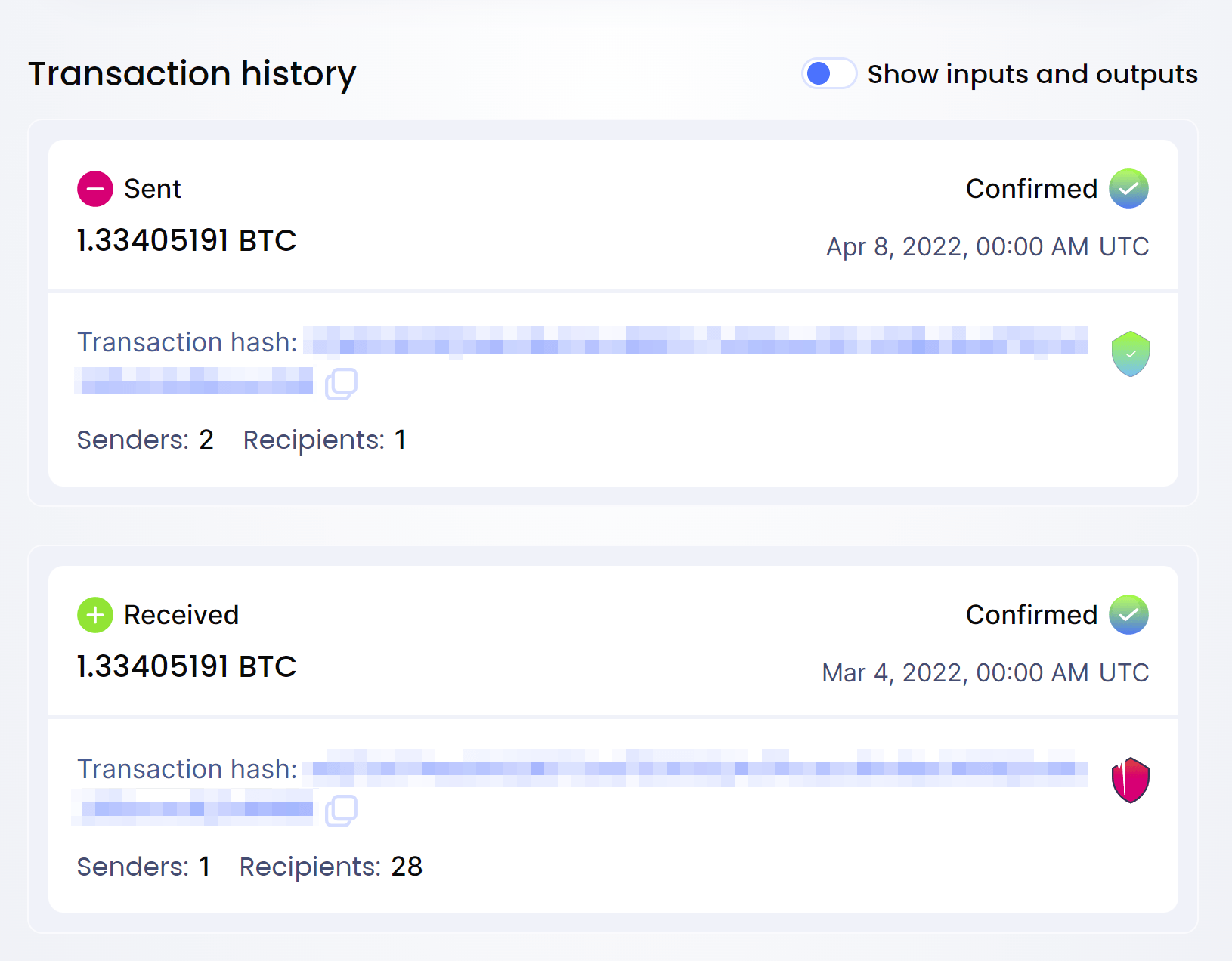Viewport: 1232px width, 961px height.
Task: Open the Sent transaction hash link
Action: [695, 342]
